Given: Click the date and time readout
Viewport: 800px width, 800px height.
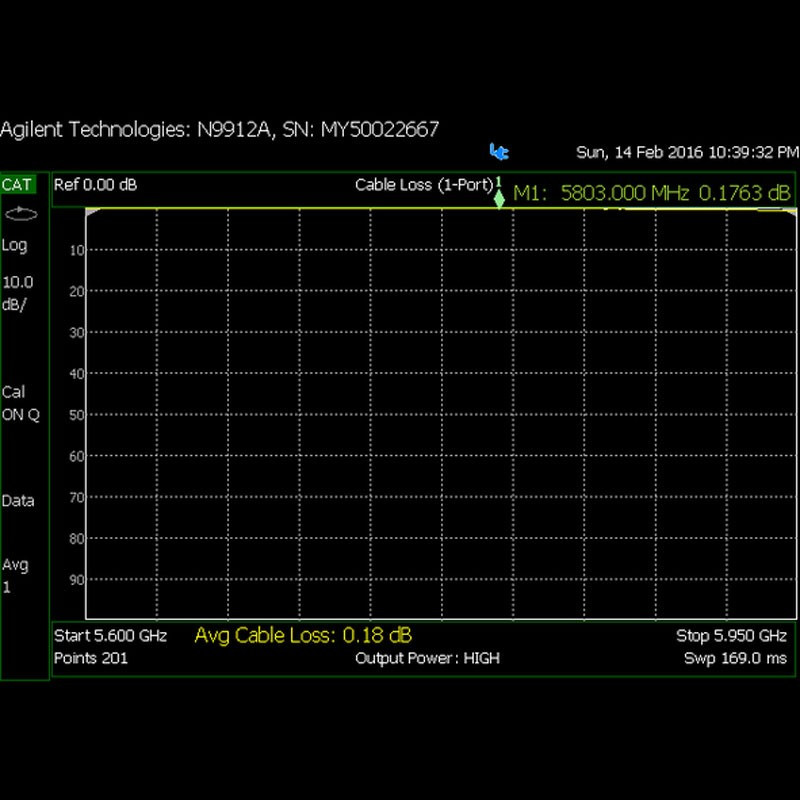Looking at the screenshot, I should pos(687,152).
